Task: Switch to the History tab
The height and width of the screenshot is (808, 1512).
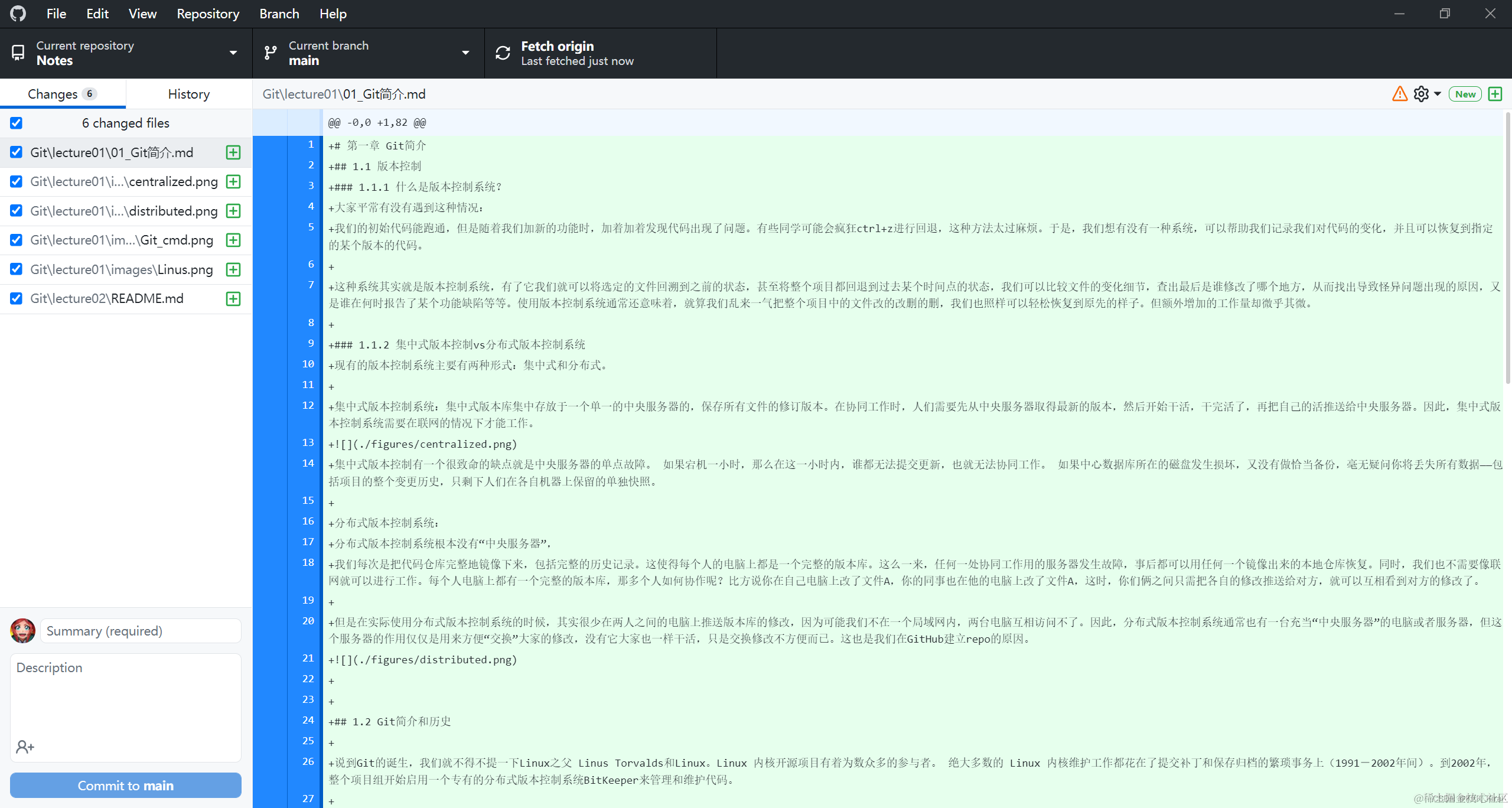Action: click(x=188, y=93)
